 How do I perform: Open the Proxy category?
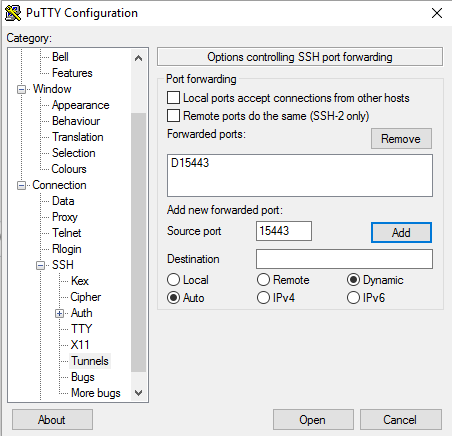(65, 217)
